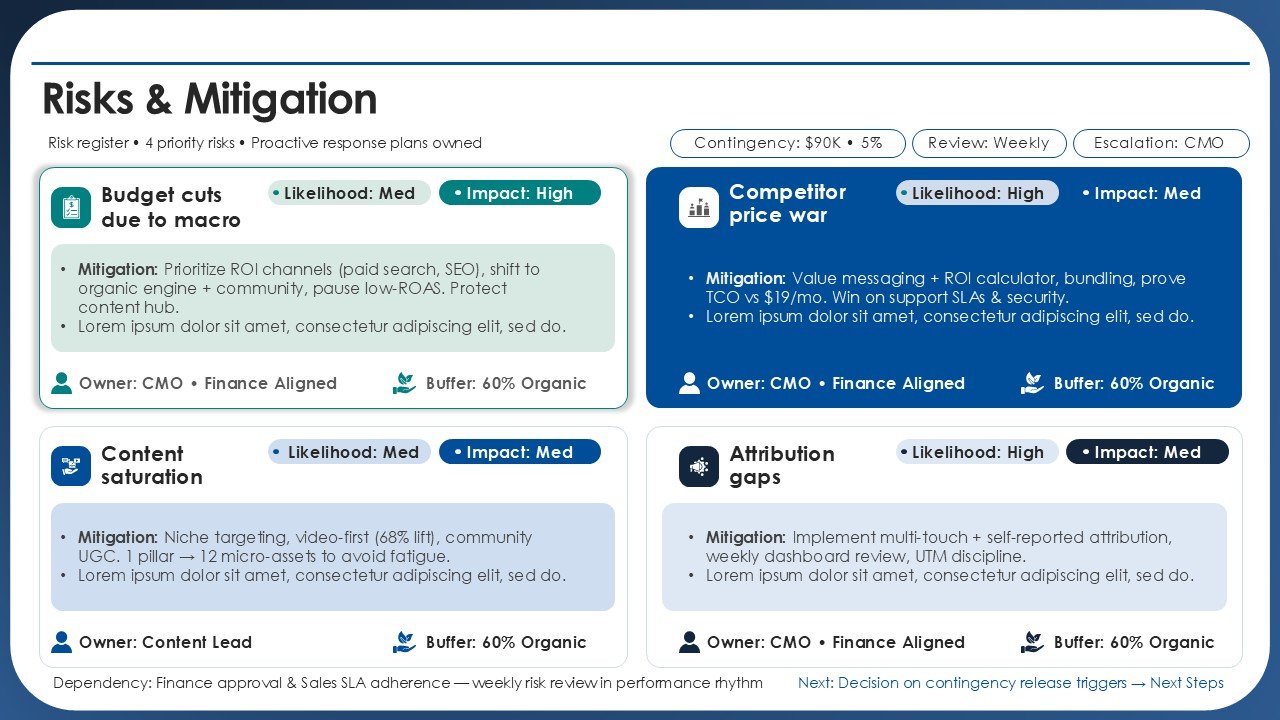Image resolution: width=1280 pixels, height=720 pixels.
Task: Click the Risks & Mitigation slide title
Action: [210, 99]
